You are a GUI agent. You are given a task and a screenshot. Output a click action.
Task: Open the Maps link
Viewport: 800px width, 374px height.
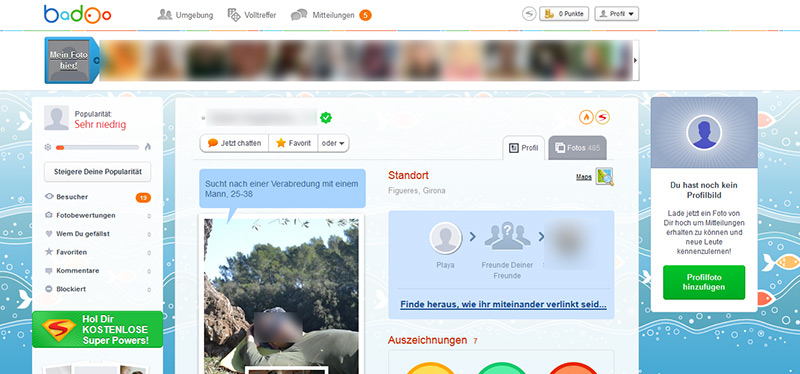584,177
